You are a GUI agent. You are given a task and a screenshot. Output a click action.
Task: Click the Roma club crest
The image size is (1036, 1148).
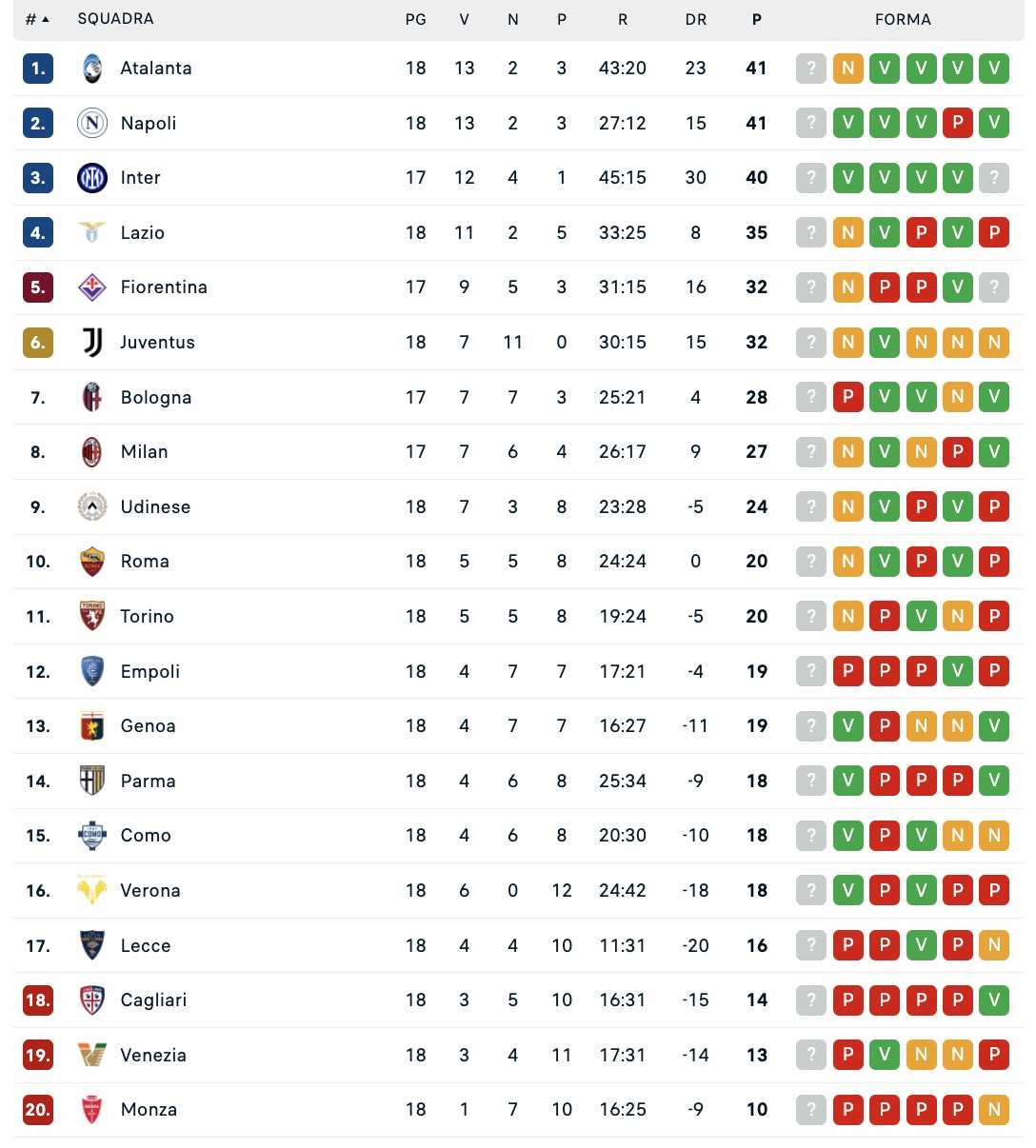[92, 562]
